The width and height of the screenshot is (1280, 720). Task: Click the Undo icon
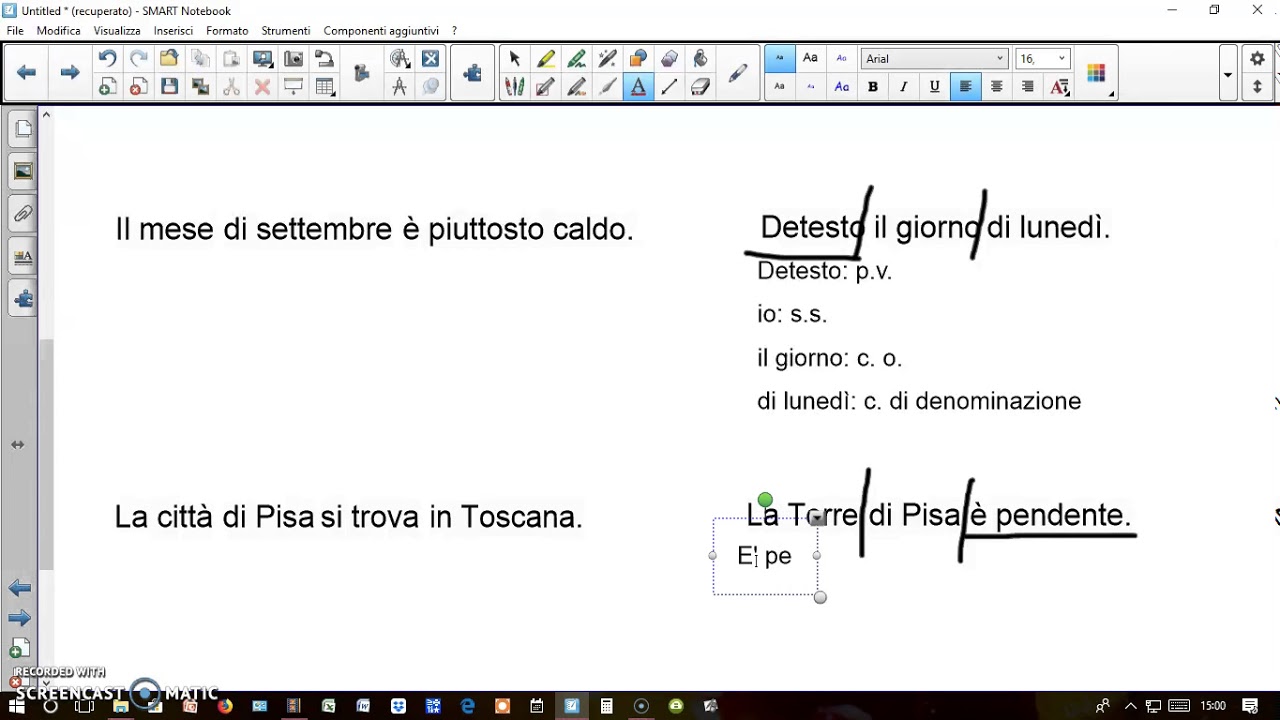[107, 59]
